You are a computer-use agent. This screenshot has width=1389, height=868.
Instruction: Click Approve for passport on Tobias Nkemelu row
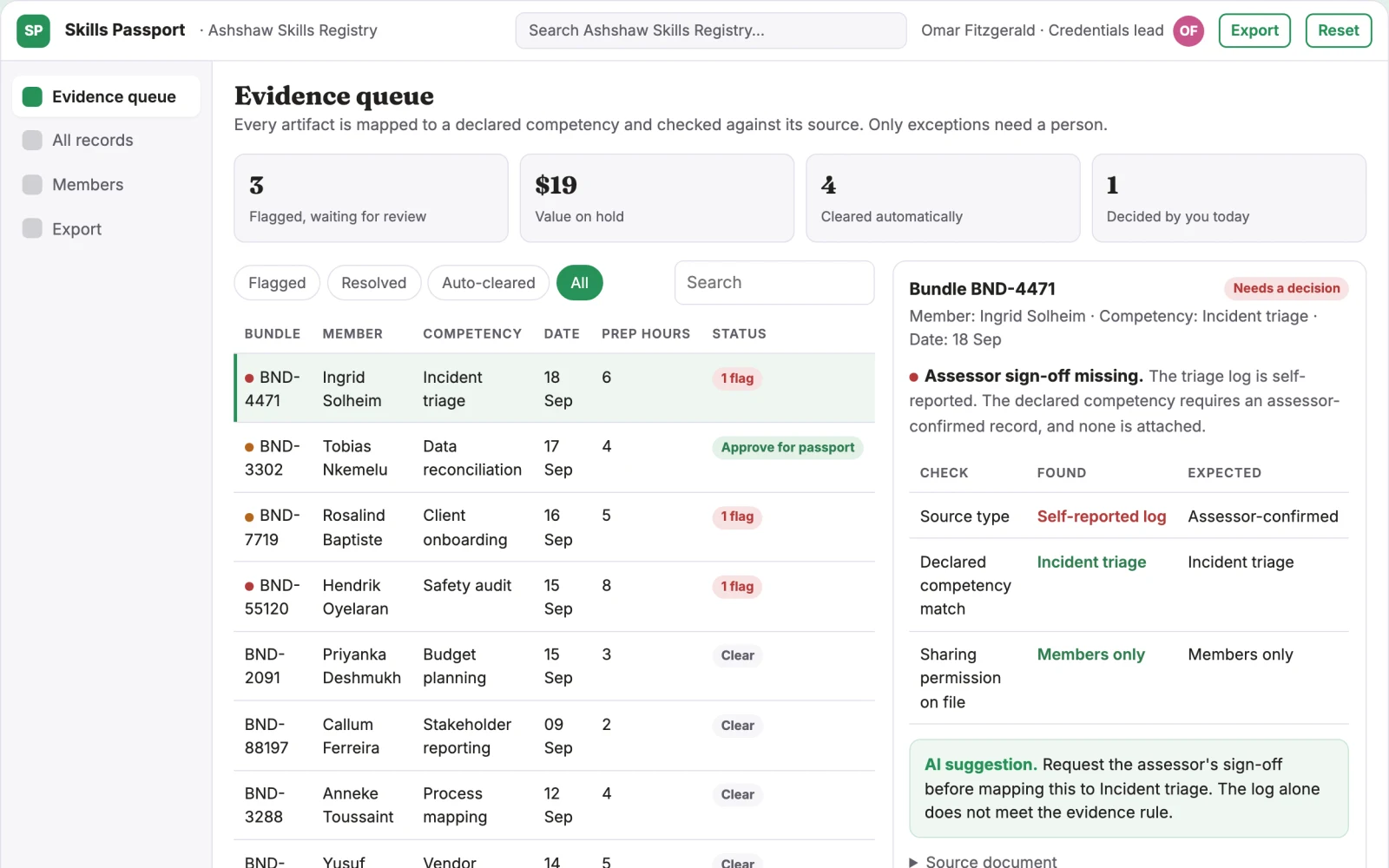click(x=787, y=448)
